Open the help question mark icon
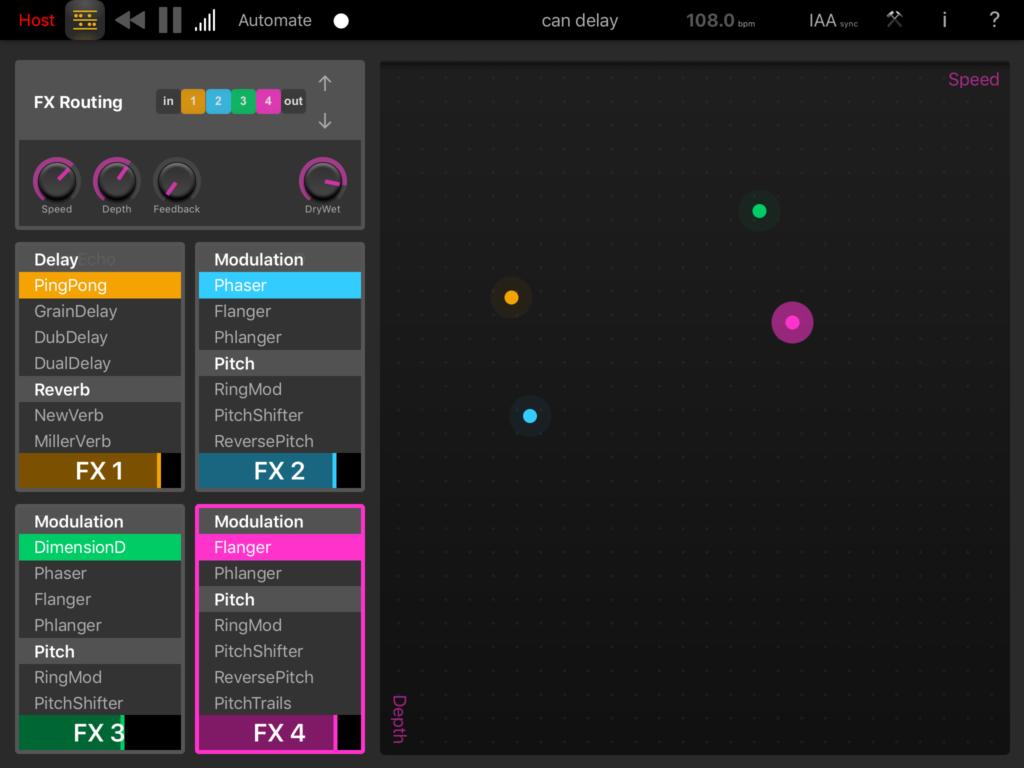The image size is (1024, 768). click(993, 20)
